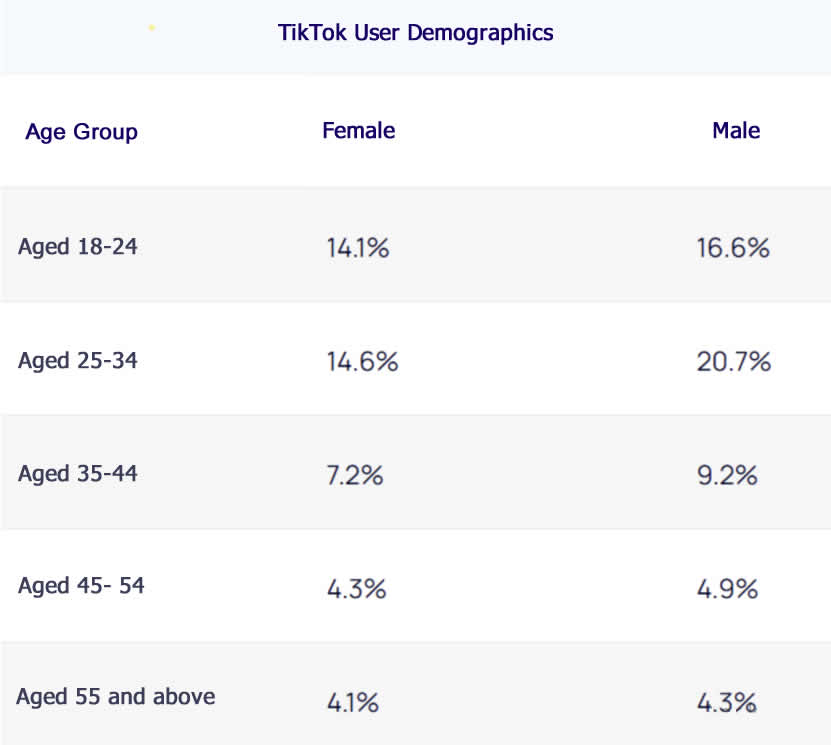Click the 16.6% male value
Screen dimensions: 831x745
(x=733, y=248)
